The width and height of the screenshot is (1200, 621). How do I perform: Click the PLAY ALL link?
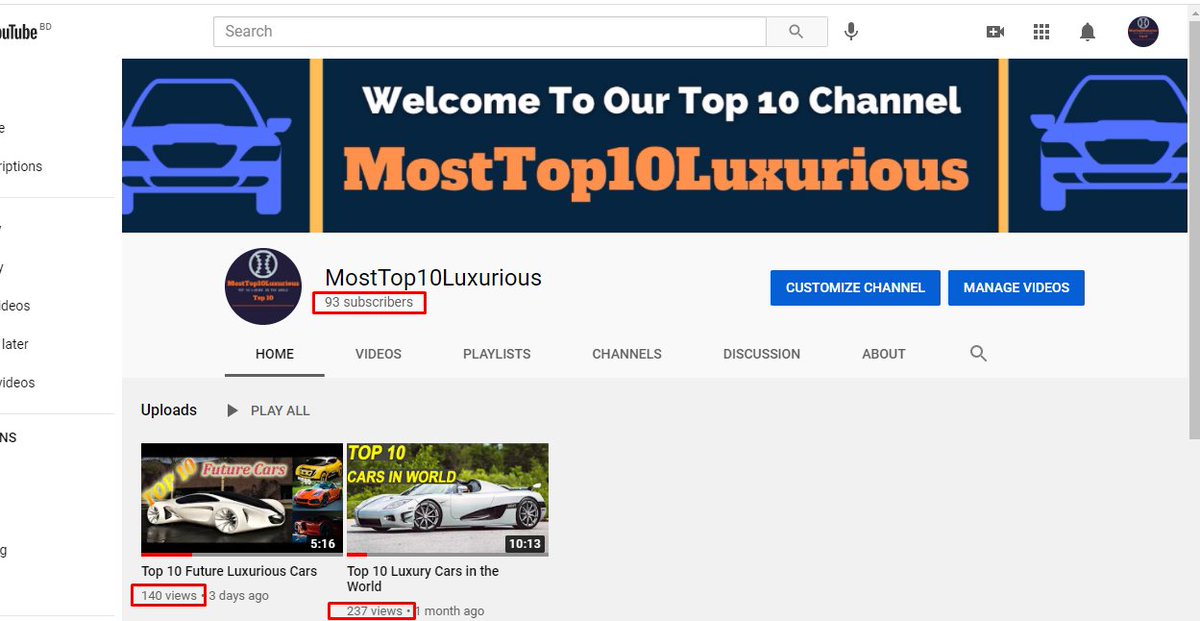[x=280, y=410]
